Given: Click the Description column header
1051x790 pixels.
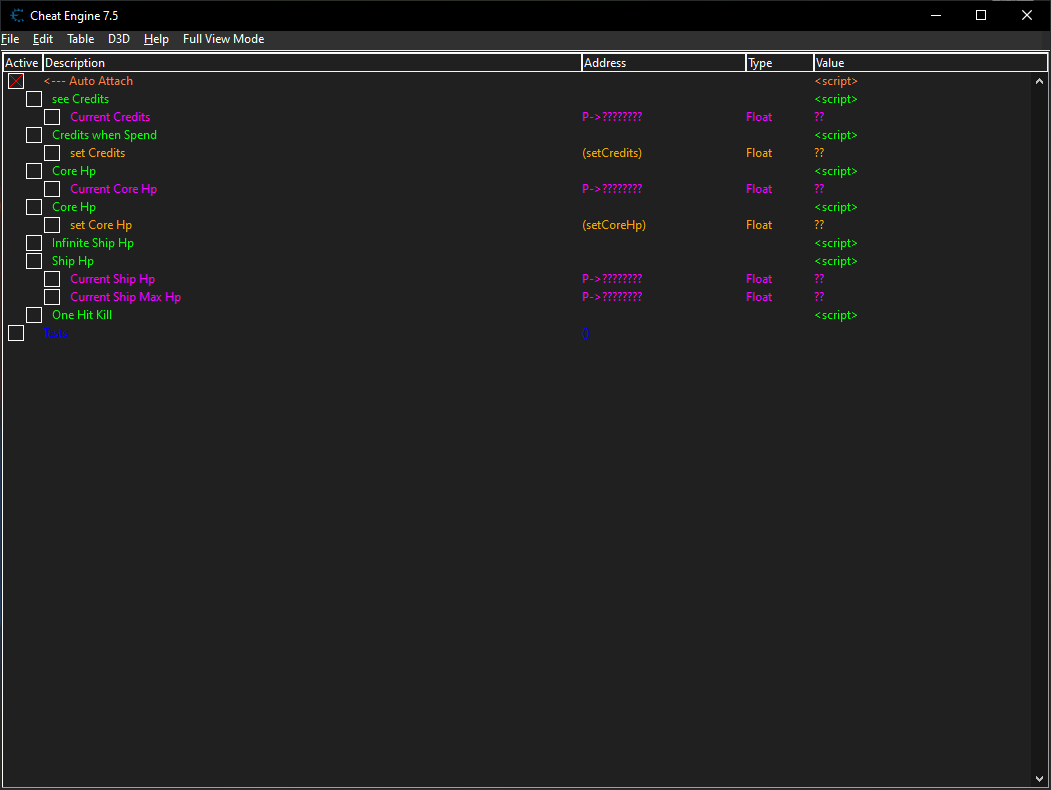Looking at the screenshot, I should pos(312,63).
